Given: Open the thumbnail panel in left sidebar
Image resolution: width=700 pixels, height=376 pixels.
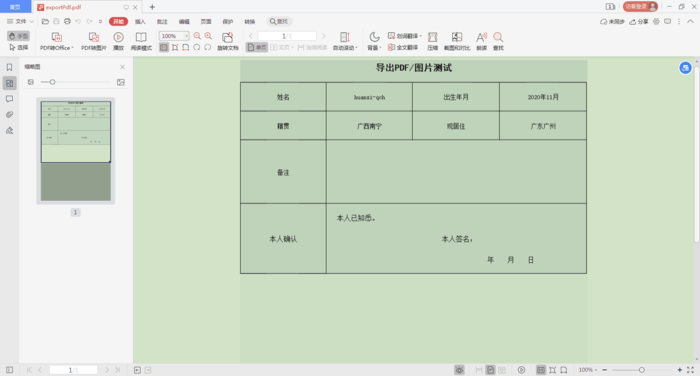Looking at the screenshot, I should click(9, 83).
